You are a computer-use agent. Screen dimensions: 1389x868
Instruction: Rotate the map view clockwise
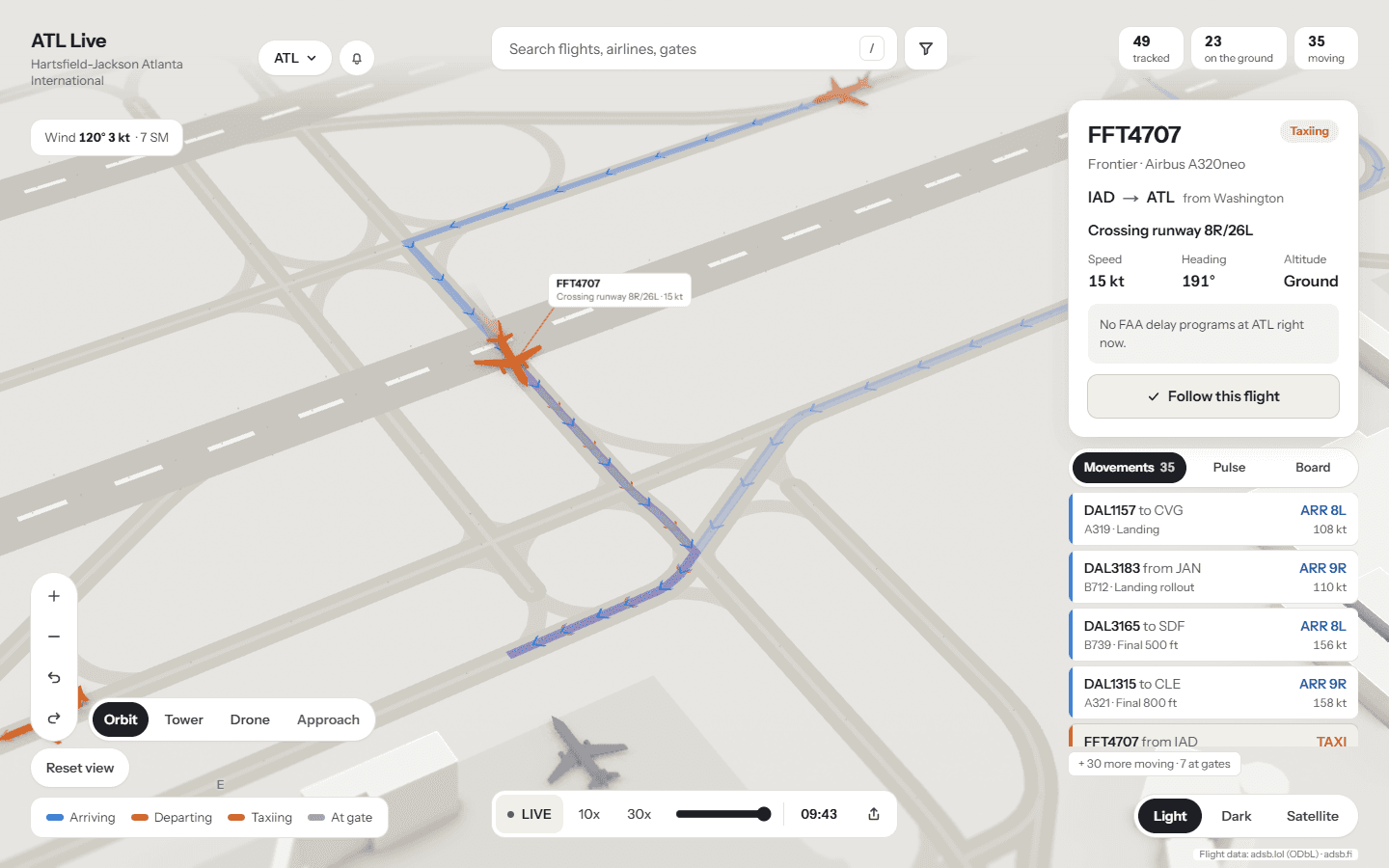(x=54, y=718)
